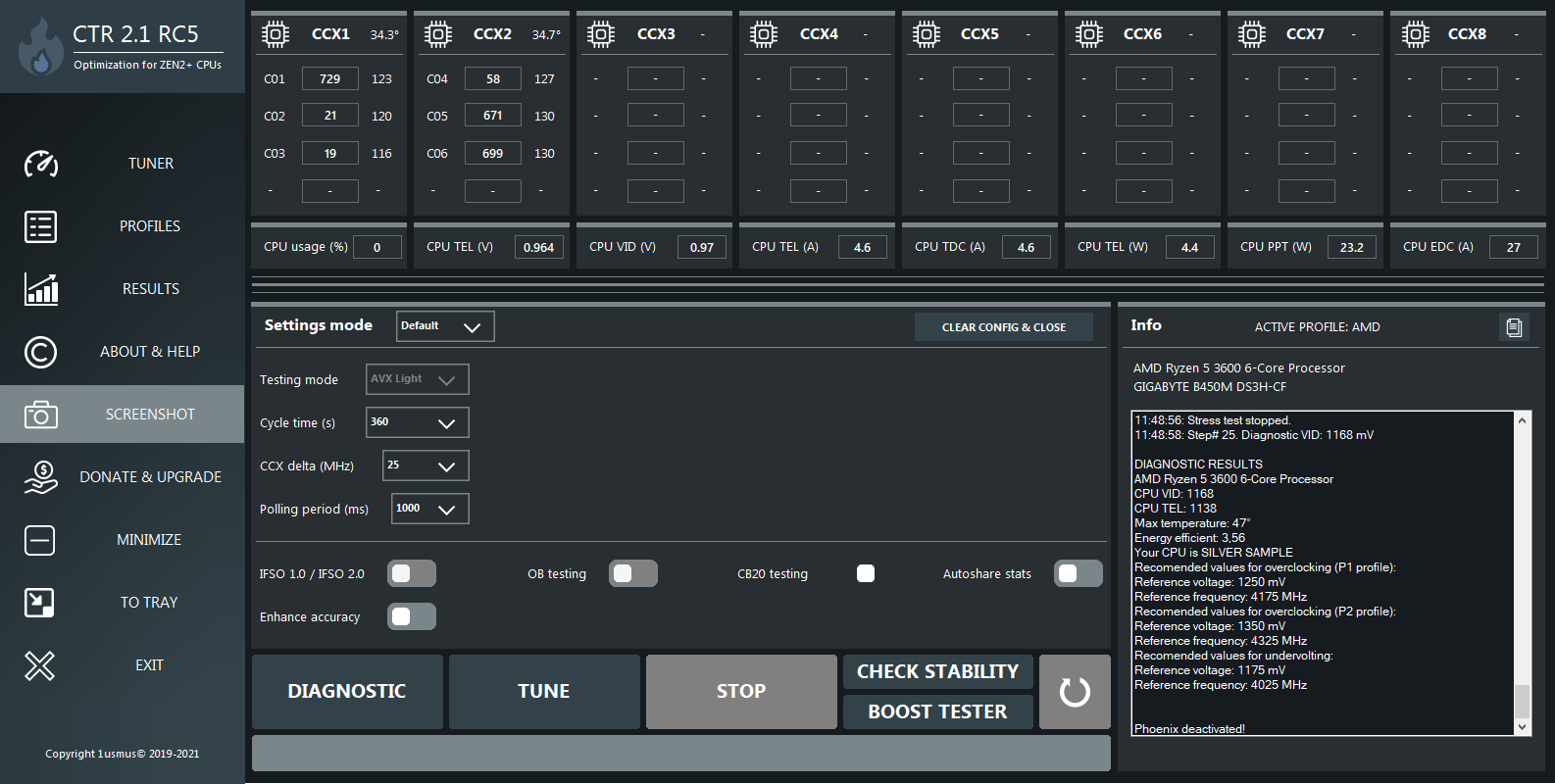
Task: Turn on Autoshare stats toggle
Action: tap(1078, 574)
